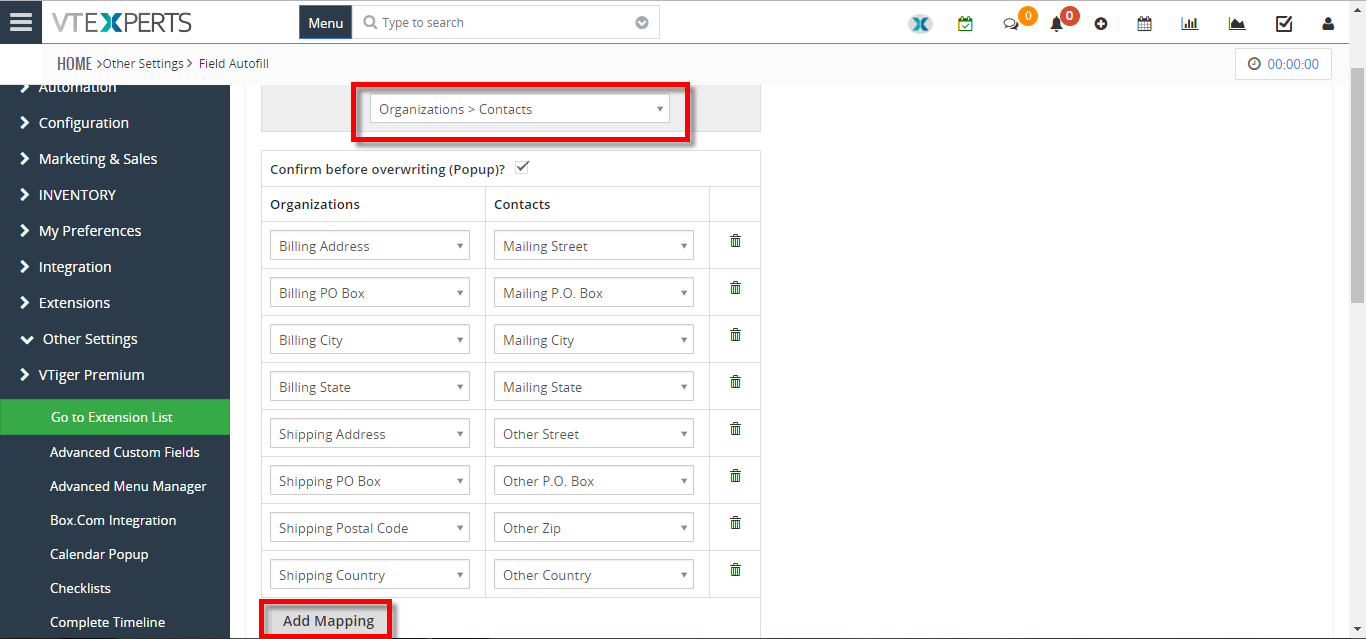Open the Organizations > Contacts module dropdown
Viewport: 1366px width, 639px height.
(x=520, y=109)
